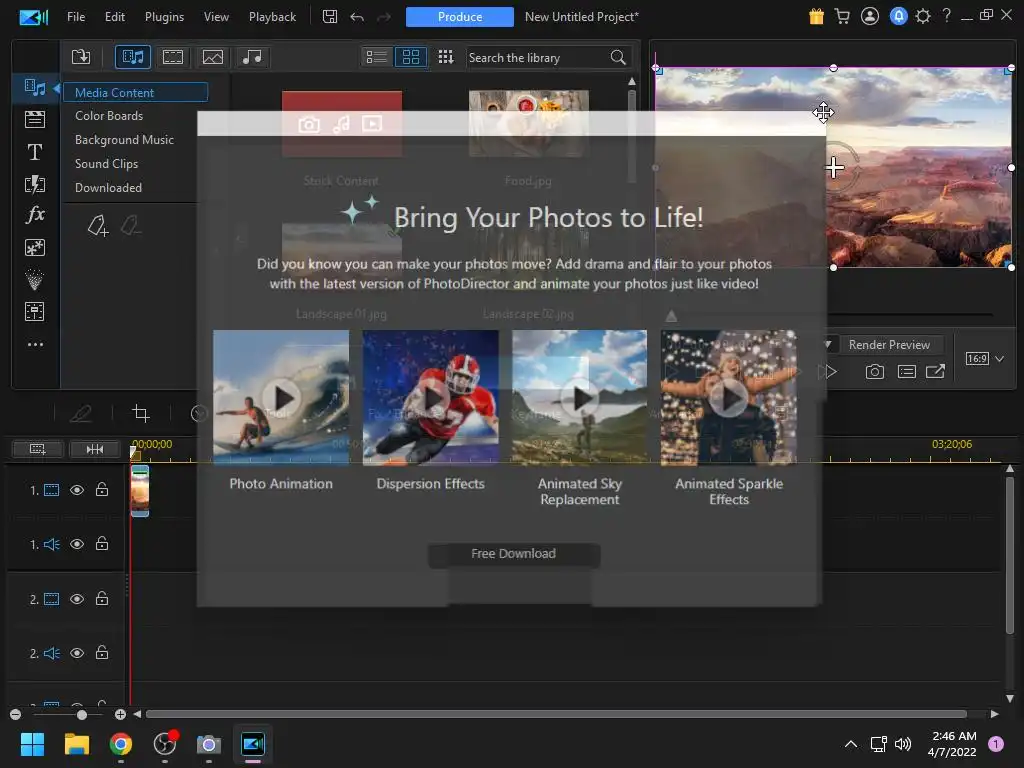This screenshot has width=1024, height=768.
Task: Select Media Content in library list
Action: tap(135, 92)
